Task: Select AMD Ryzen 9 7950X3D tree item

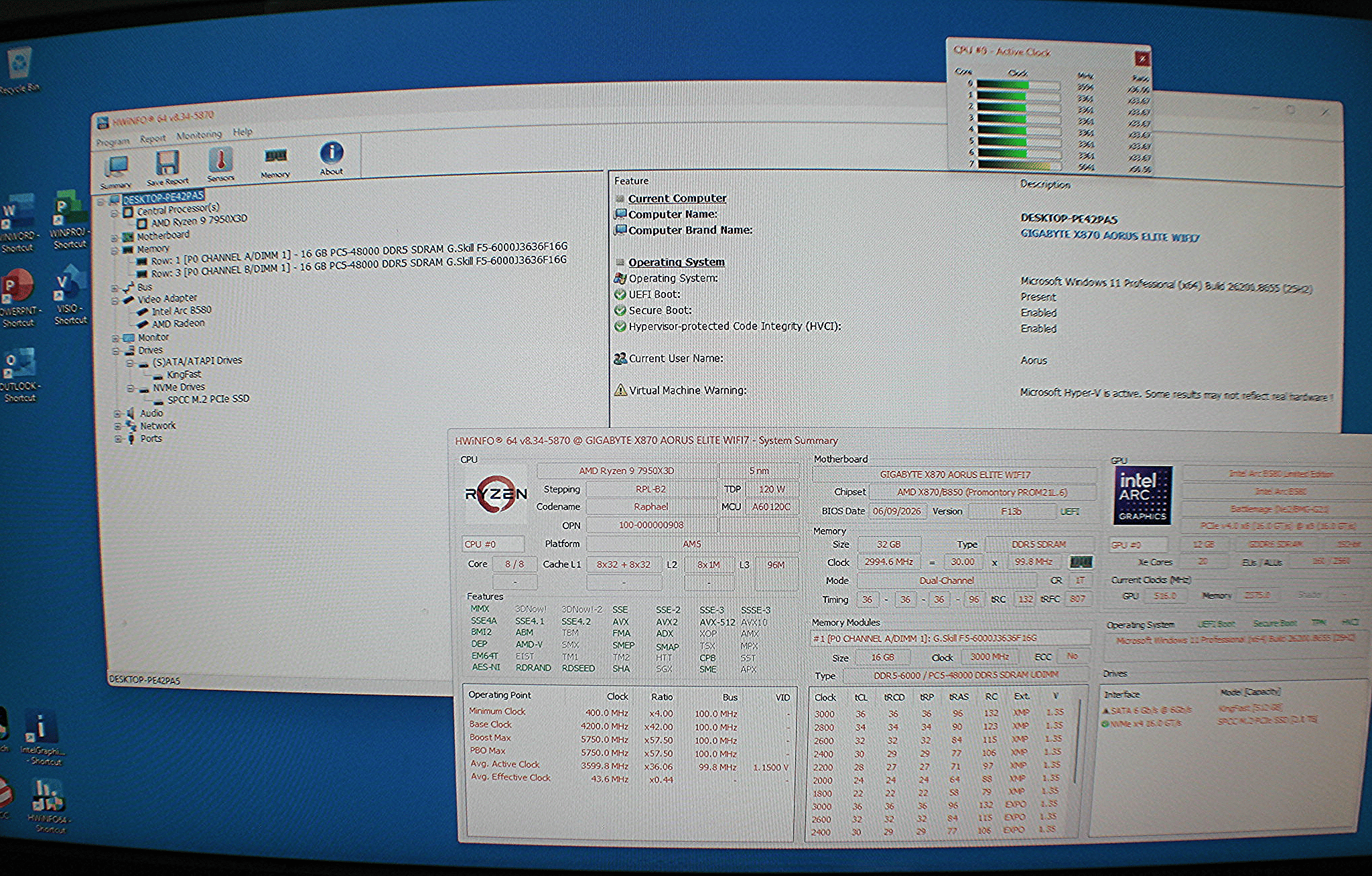Action: click(199, 221)
